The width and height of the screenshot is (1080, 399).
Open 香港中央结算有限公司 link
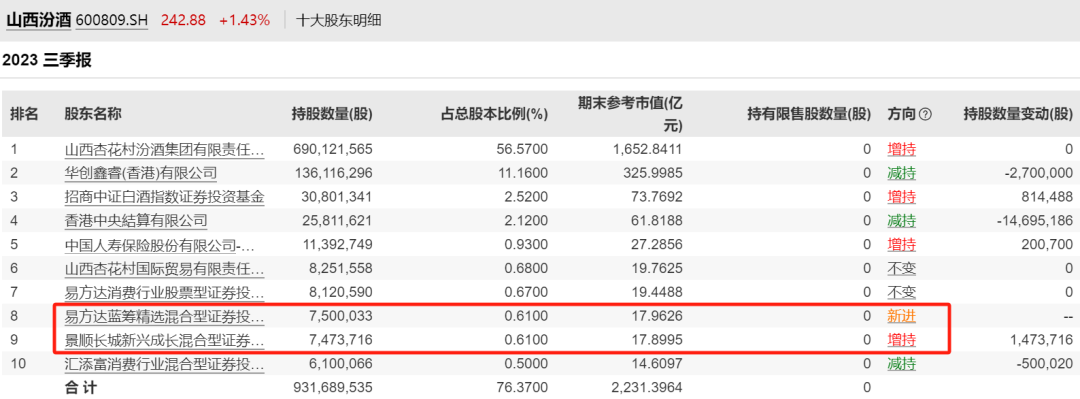tap(136, 221)
